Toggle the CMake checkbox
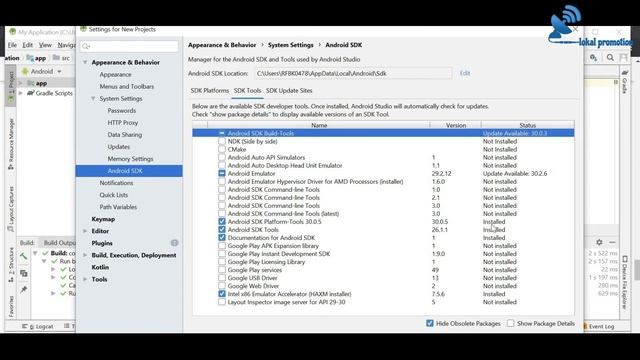Screen dimensions: 640x360 [222, 149]
